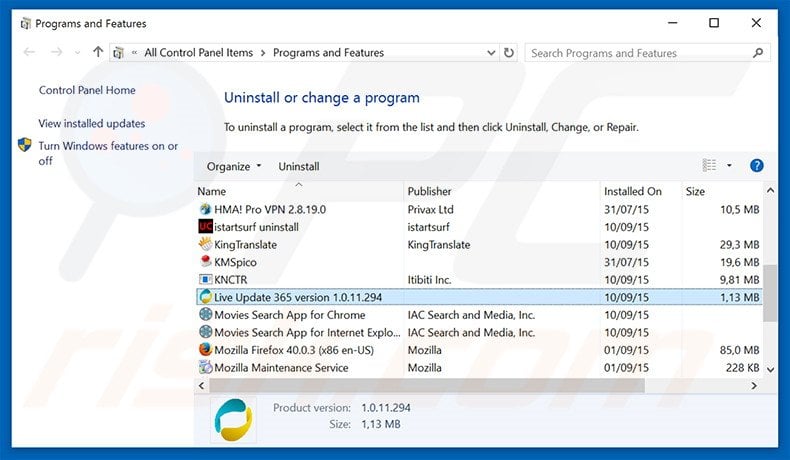Click chevron after All Control Panel Items
The image size is (790, 460).
[x=263, y=52]
